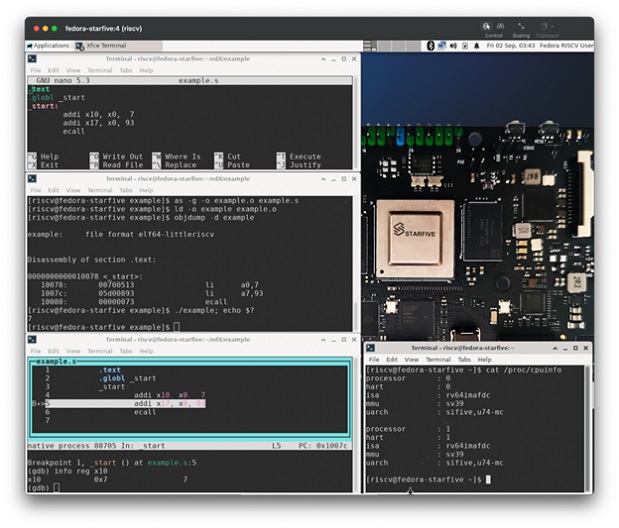
Task: Click the terminal icon in cpuinfo window titlebar
Action: click(x=370, y=348)
